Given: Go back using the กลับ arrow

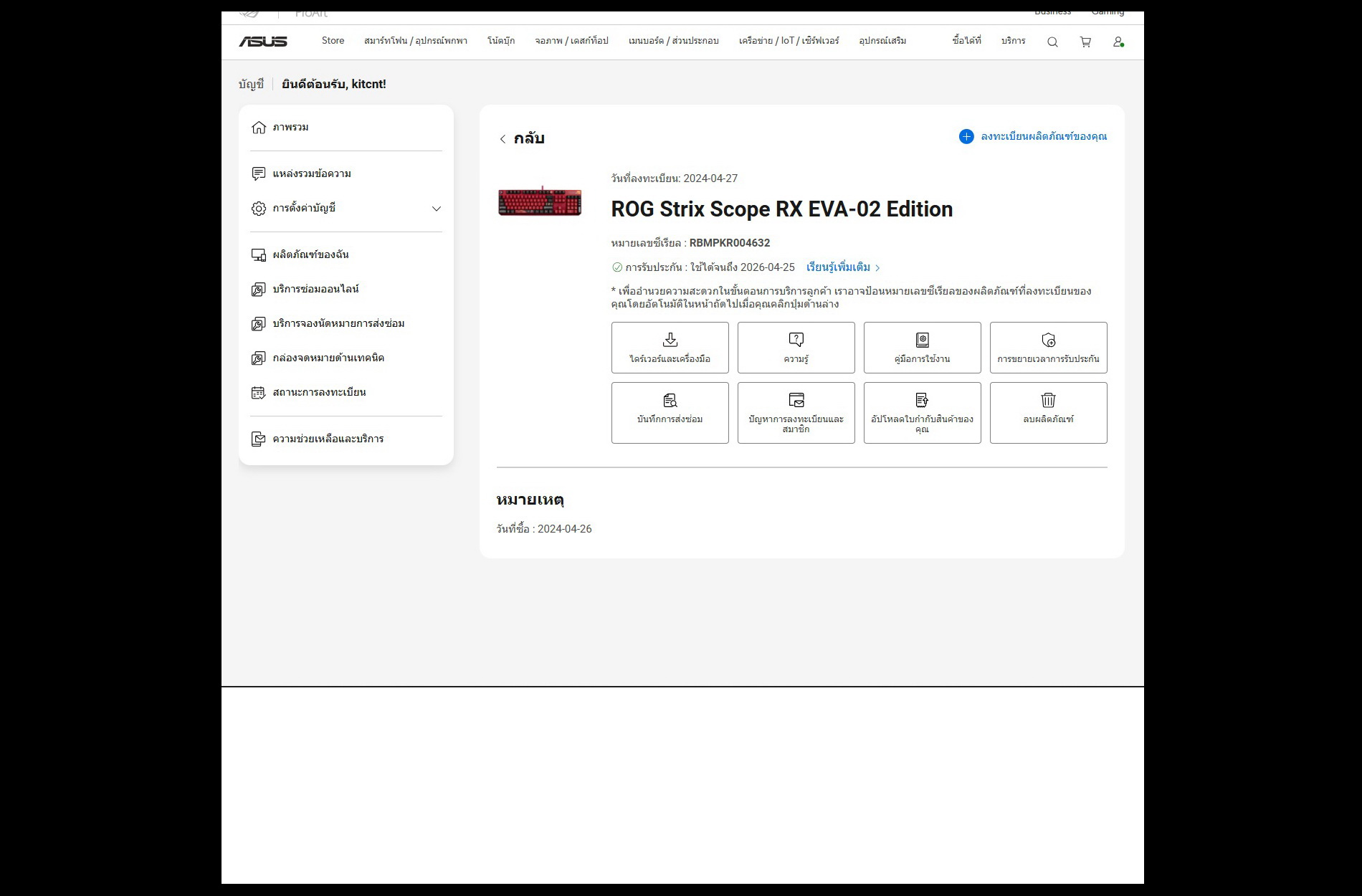Looking at the screenshot, I should 503,139.
